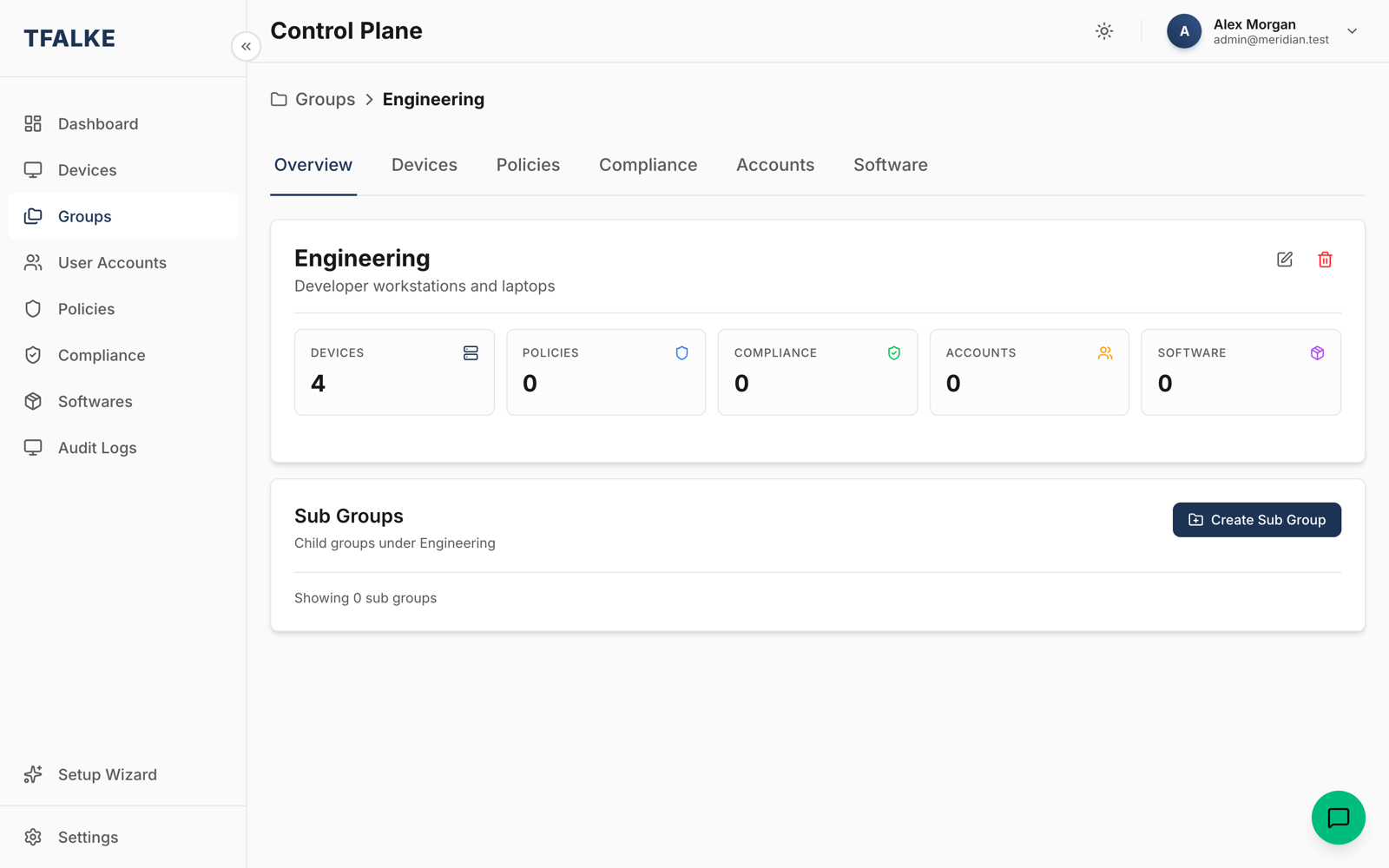Click the "Developer workstations and laptops" description
This screenshot has height=868, width=1389.
(425, 286)
